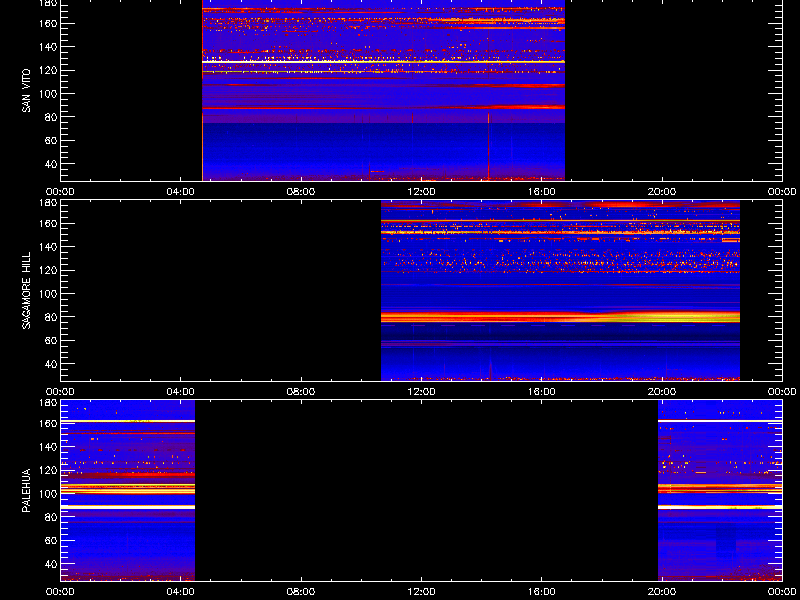Click Palehua's early-morning spectrogram data block
Image resolution: width=800 pixels, height=600 pixels.
128,490
